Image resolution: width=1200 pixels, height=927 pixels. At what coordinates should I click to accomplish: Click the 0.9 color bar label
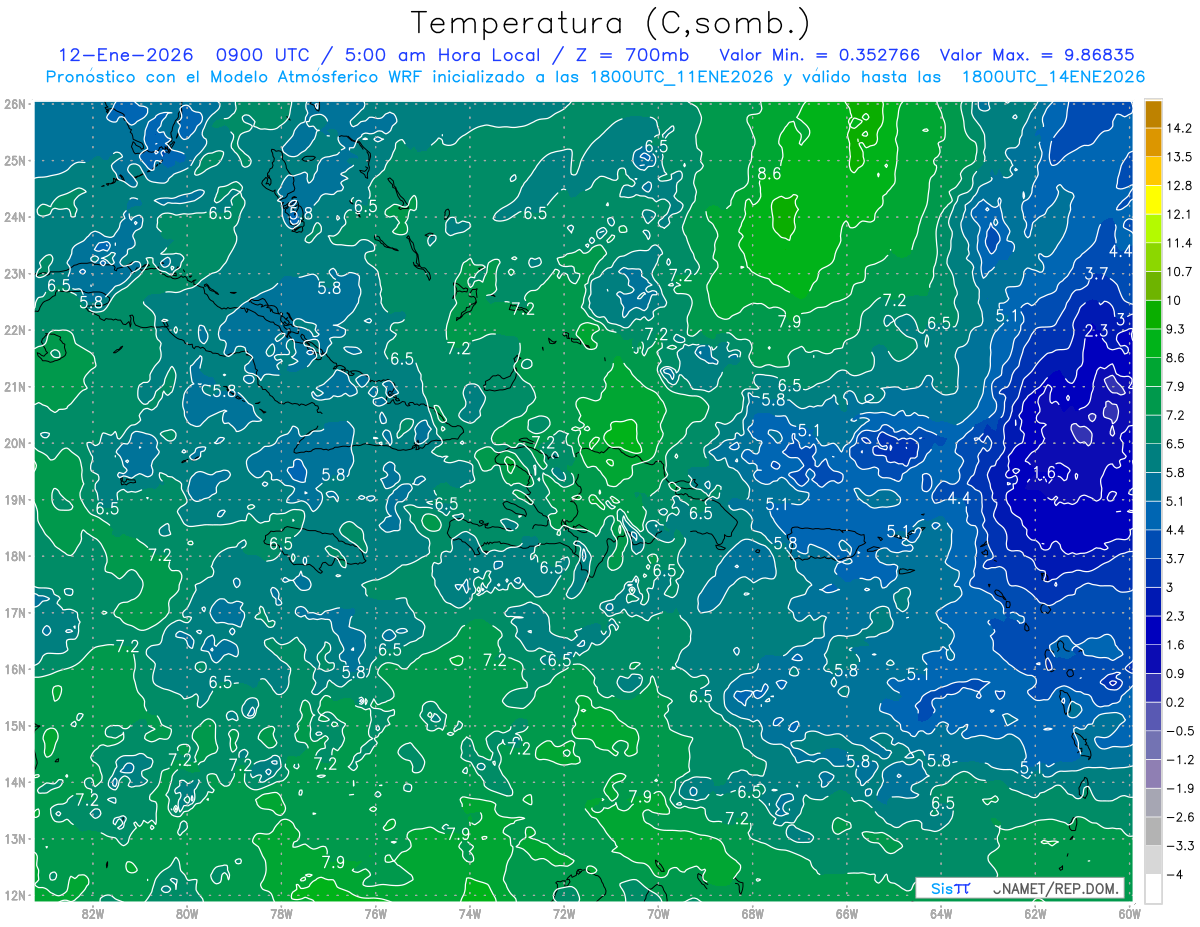pos(1175,673)
